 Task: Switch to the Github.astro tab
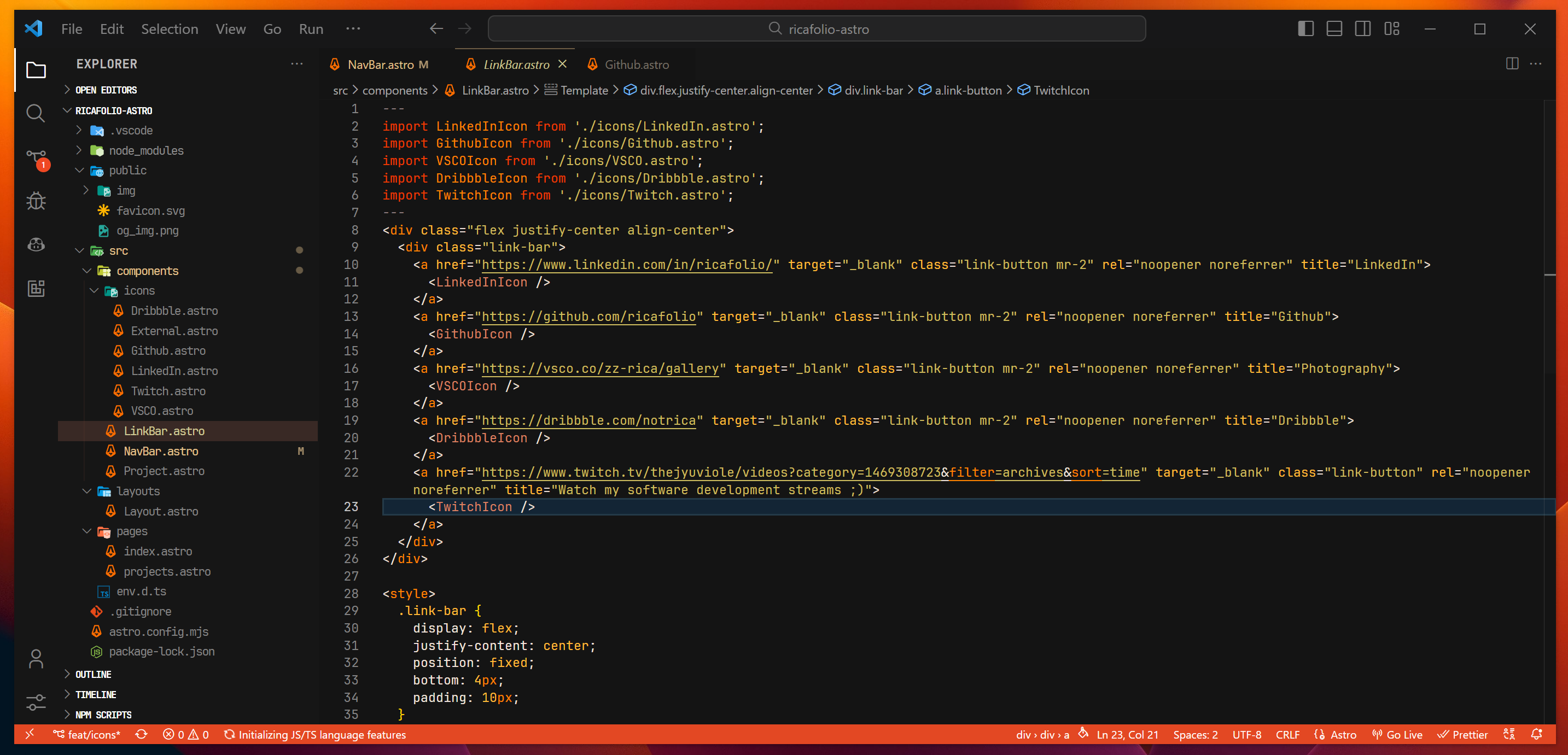pyautogui.click(x=636, y=65)
